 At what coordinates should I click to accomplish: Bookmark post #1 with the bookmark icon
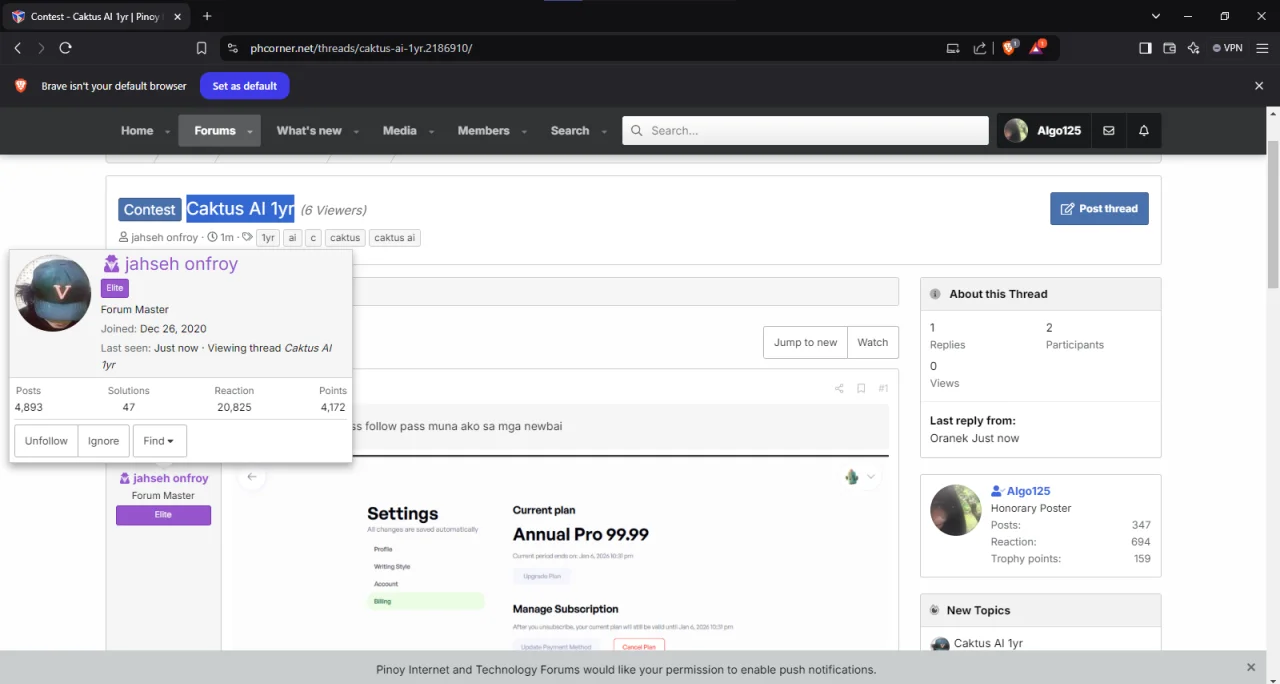pyautogui.click(x=861, y=388)
